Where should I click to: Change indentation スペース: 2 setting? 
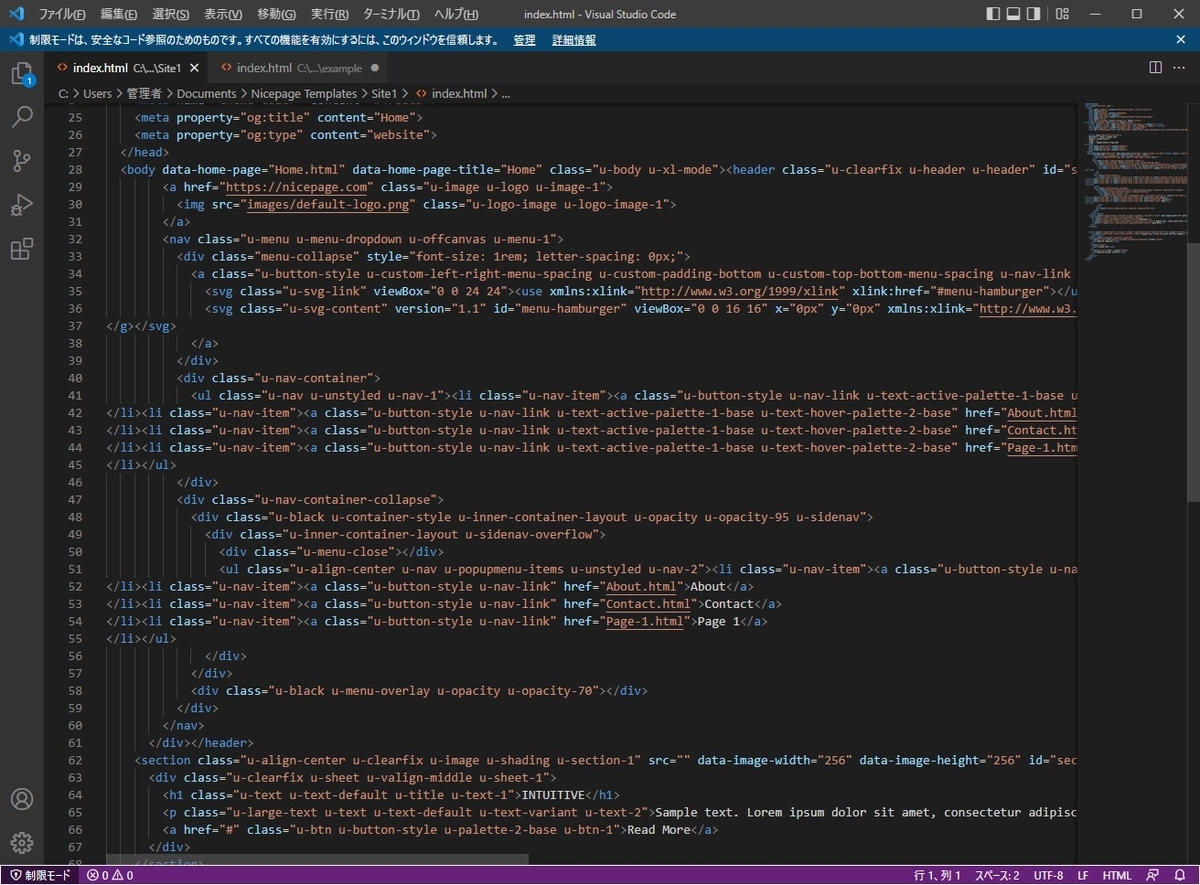point(997,875)
